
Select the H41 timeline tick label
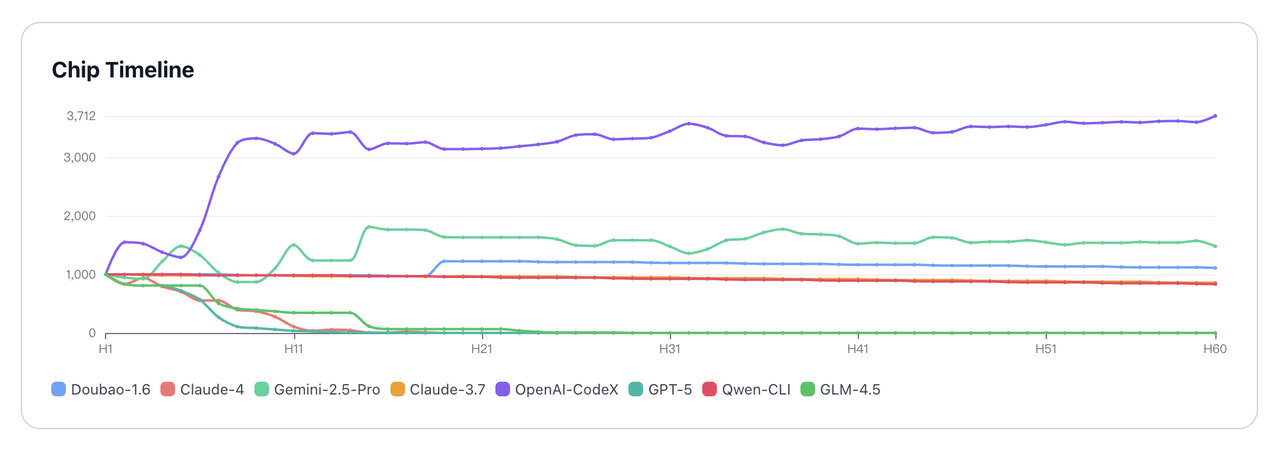pyautogui.click(x=857, y=350)
